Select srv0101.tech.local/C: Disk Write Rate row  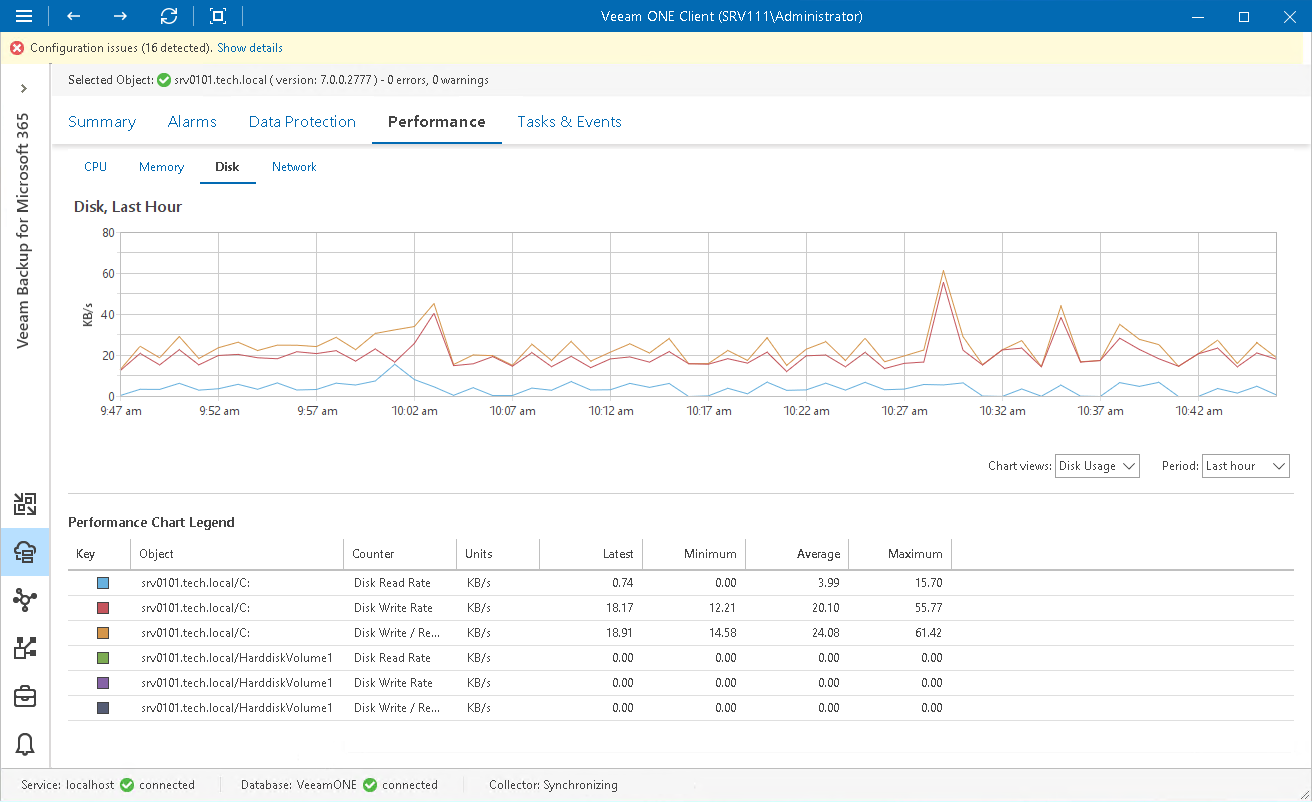(x=679, y=608)
